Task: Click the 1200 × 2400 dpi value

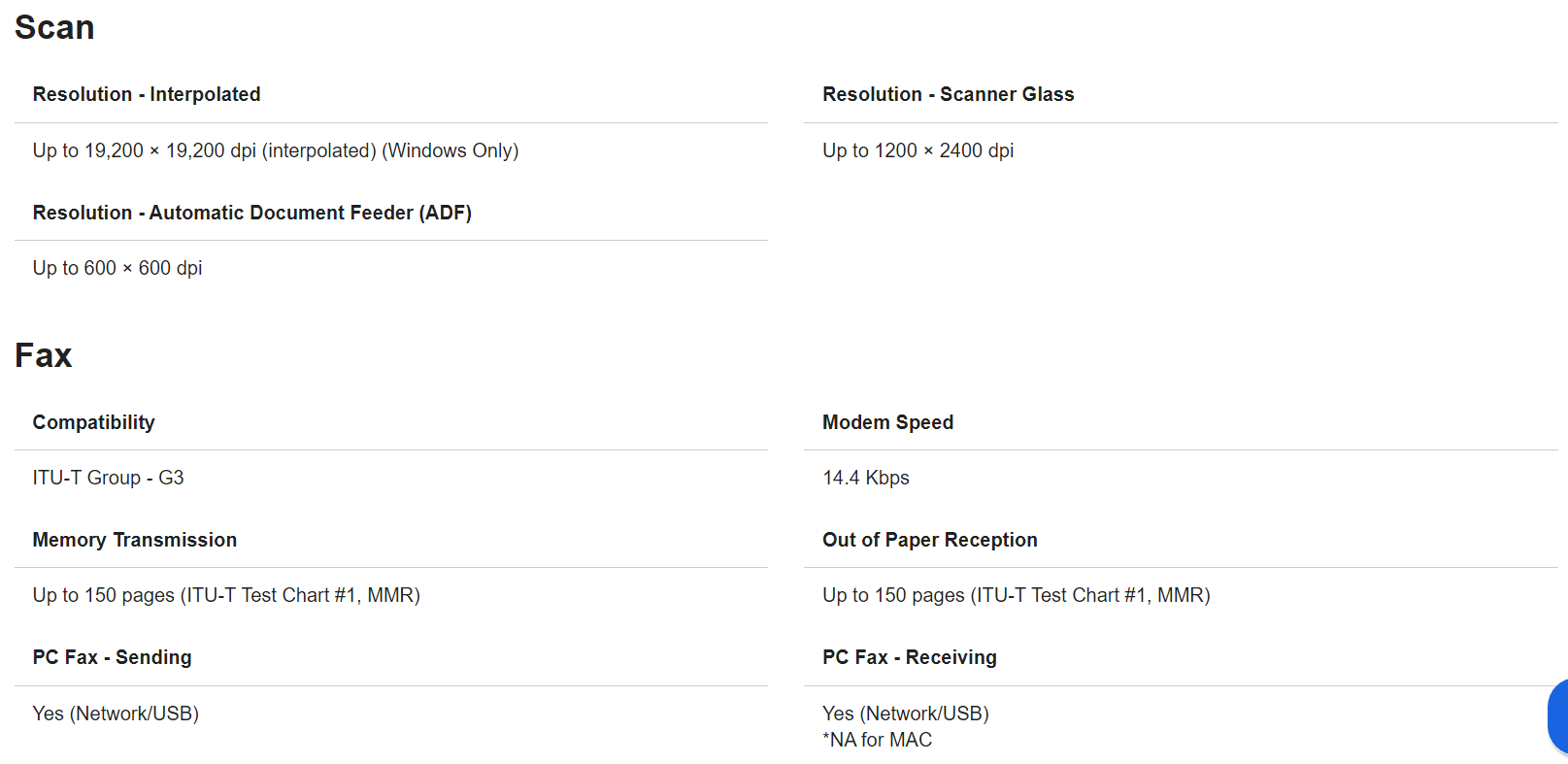Action: 917,150
